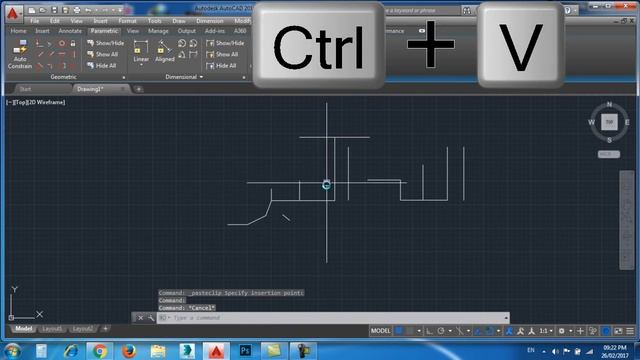Switch to the Layout1 tab
The height and width of the screenshot is (360, 640).
(52, 329)
